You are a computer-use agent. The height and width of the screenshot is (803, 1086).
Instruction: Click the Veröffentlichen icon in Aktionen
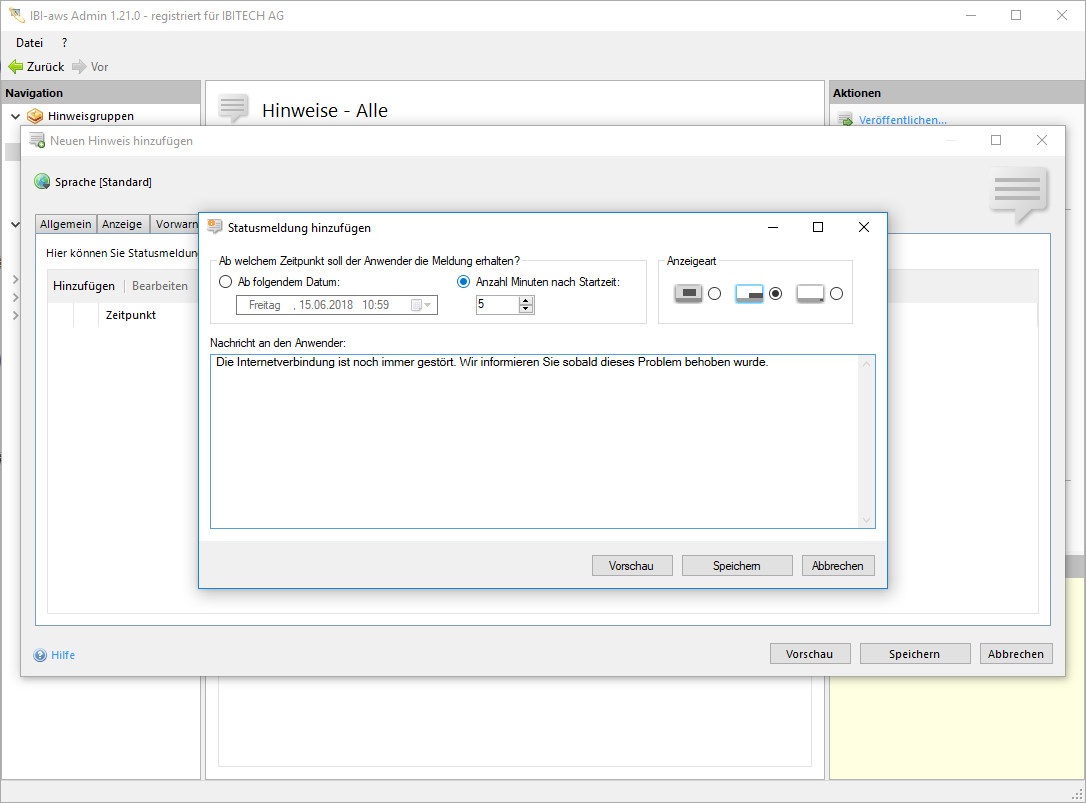coord(845,120)
